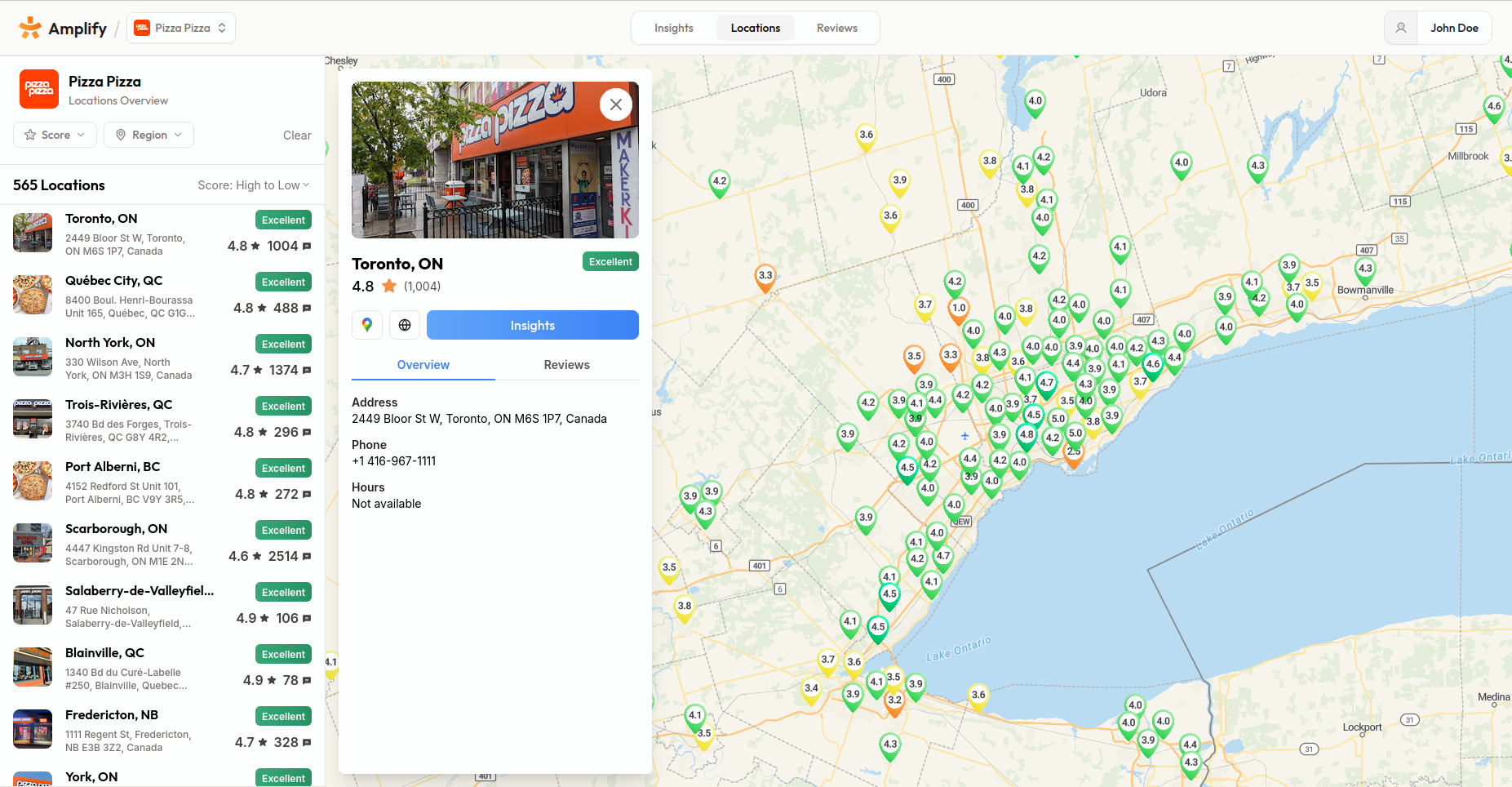Expand the Region filter dropdown

pyautogui.click(x=149, y=135)
